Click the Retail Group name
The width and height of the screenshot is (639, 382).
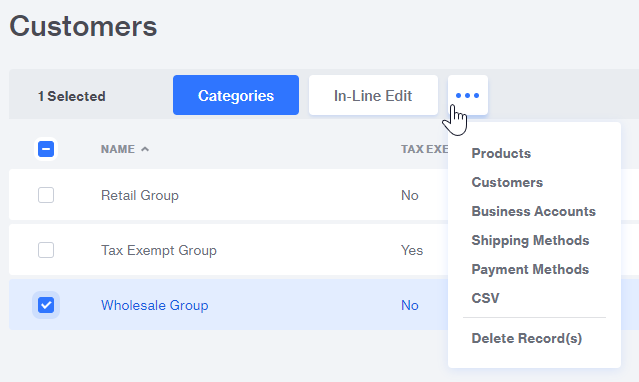click(x=140, y=195)
